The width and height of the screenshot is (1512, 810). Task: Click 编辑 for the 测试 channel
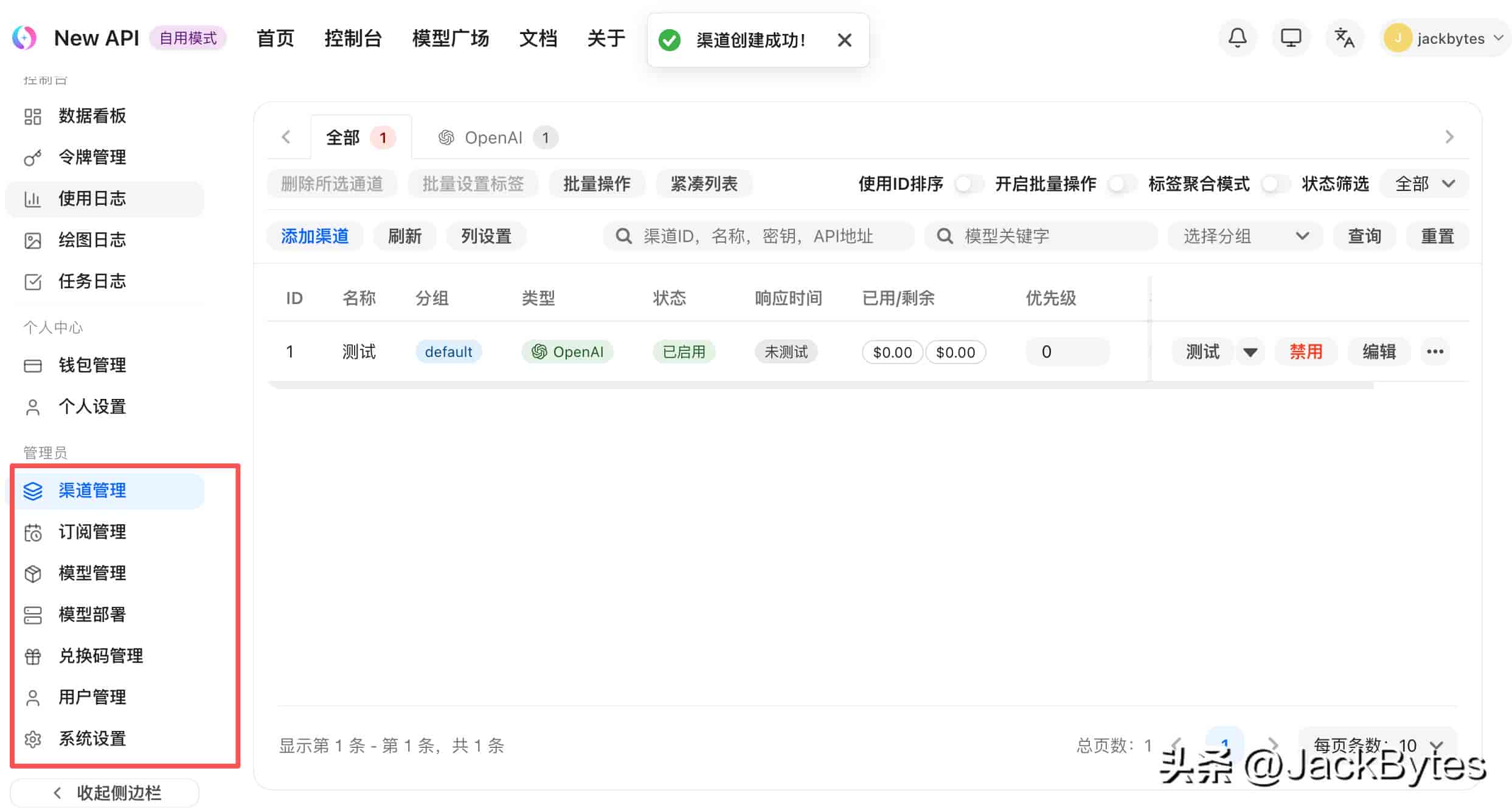[x=1379, y=351]
